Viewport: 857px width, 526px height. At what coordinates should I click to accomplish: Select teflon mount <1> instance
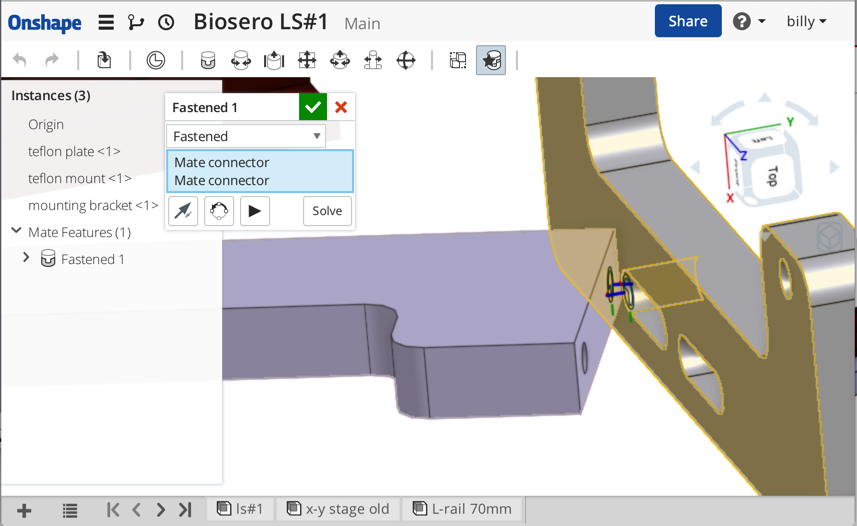pyautogui.click(x=80, y=178)
